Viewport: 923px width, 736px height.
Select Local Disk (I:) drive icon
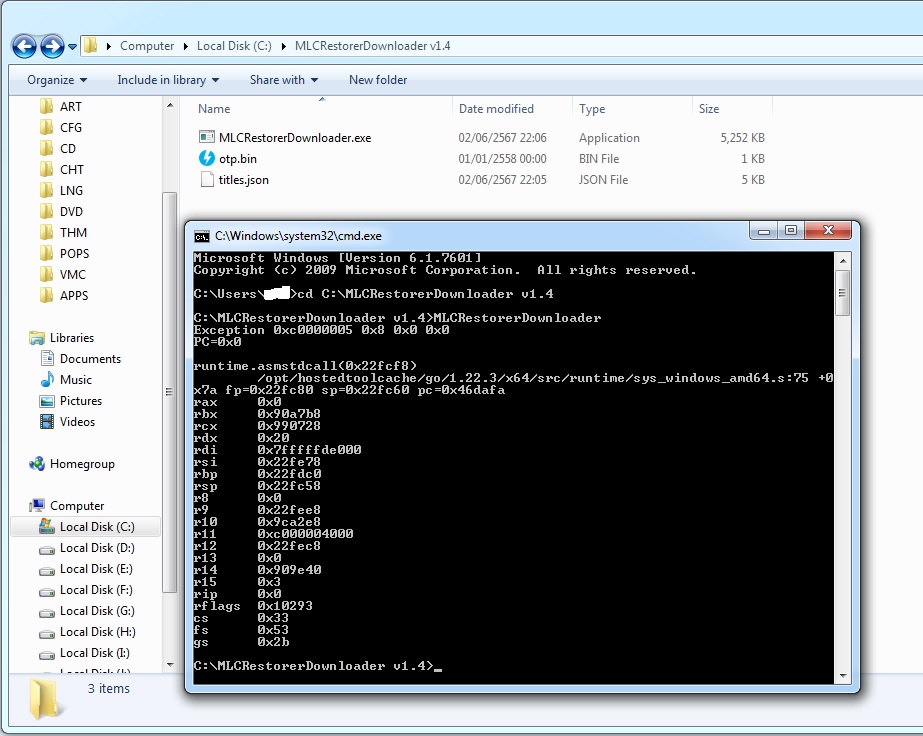pyautogui.click(x=47, y=654)
